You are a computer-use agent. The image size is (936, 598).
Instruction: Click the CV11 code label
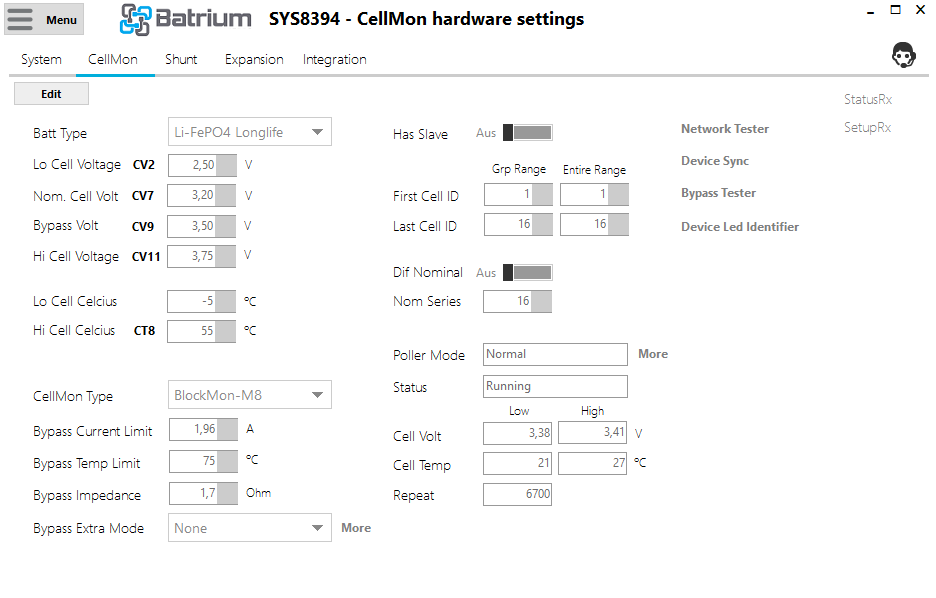coord(146,257)
